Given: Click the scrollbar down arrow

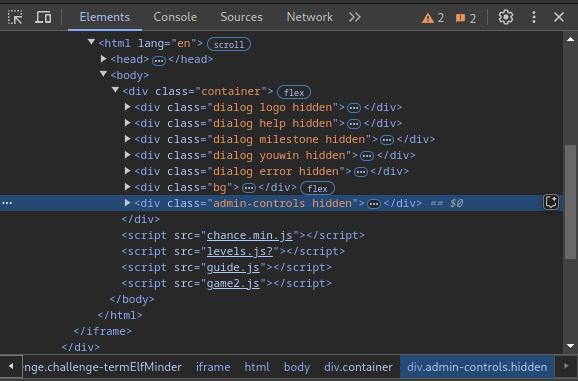Looking at the screenshot, I should (570, 346).
